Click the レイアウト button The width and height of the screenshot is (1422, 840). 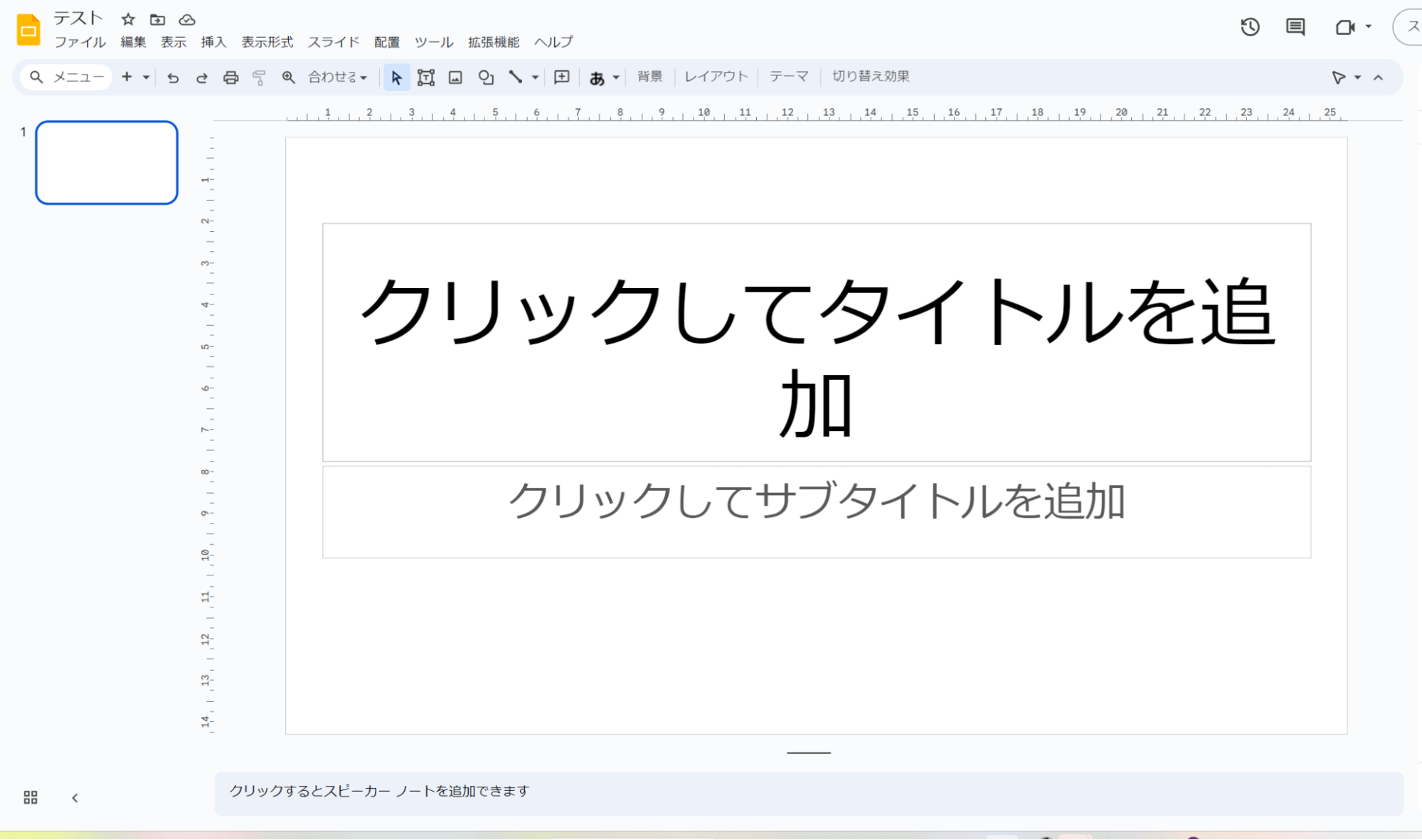click(716, 76)
